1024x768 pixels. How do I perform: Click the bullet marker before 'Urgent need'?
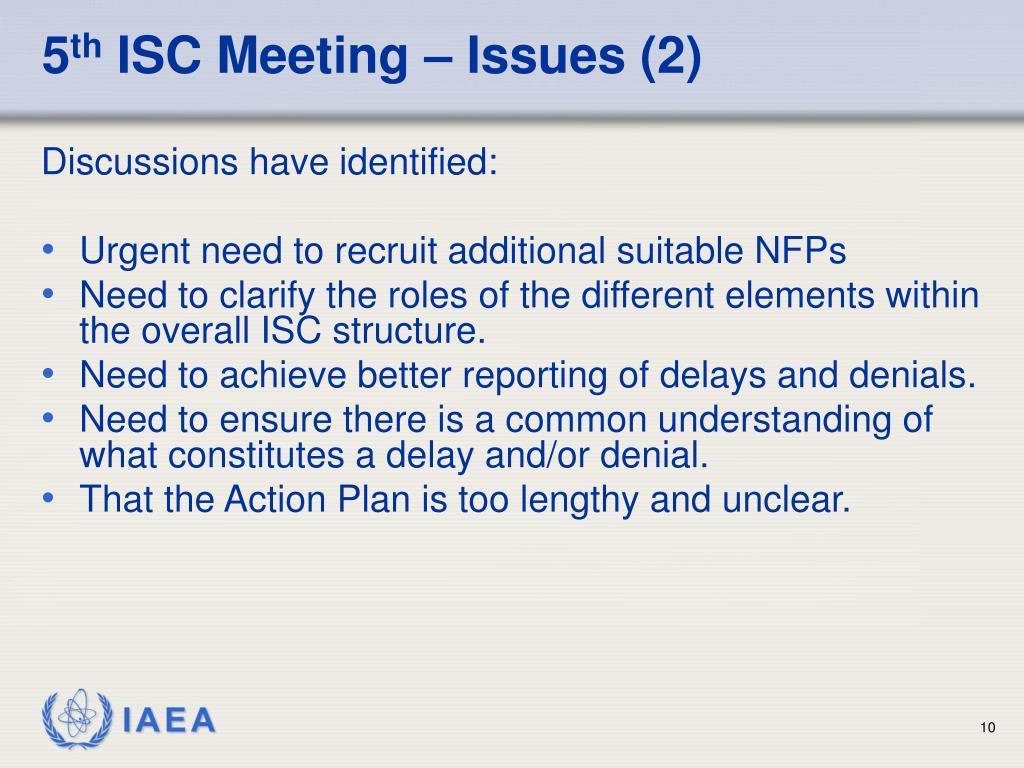(48, 250)
